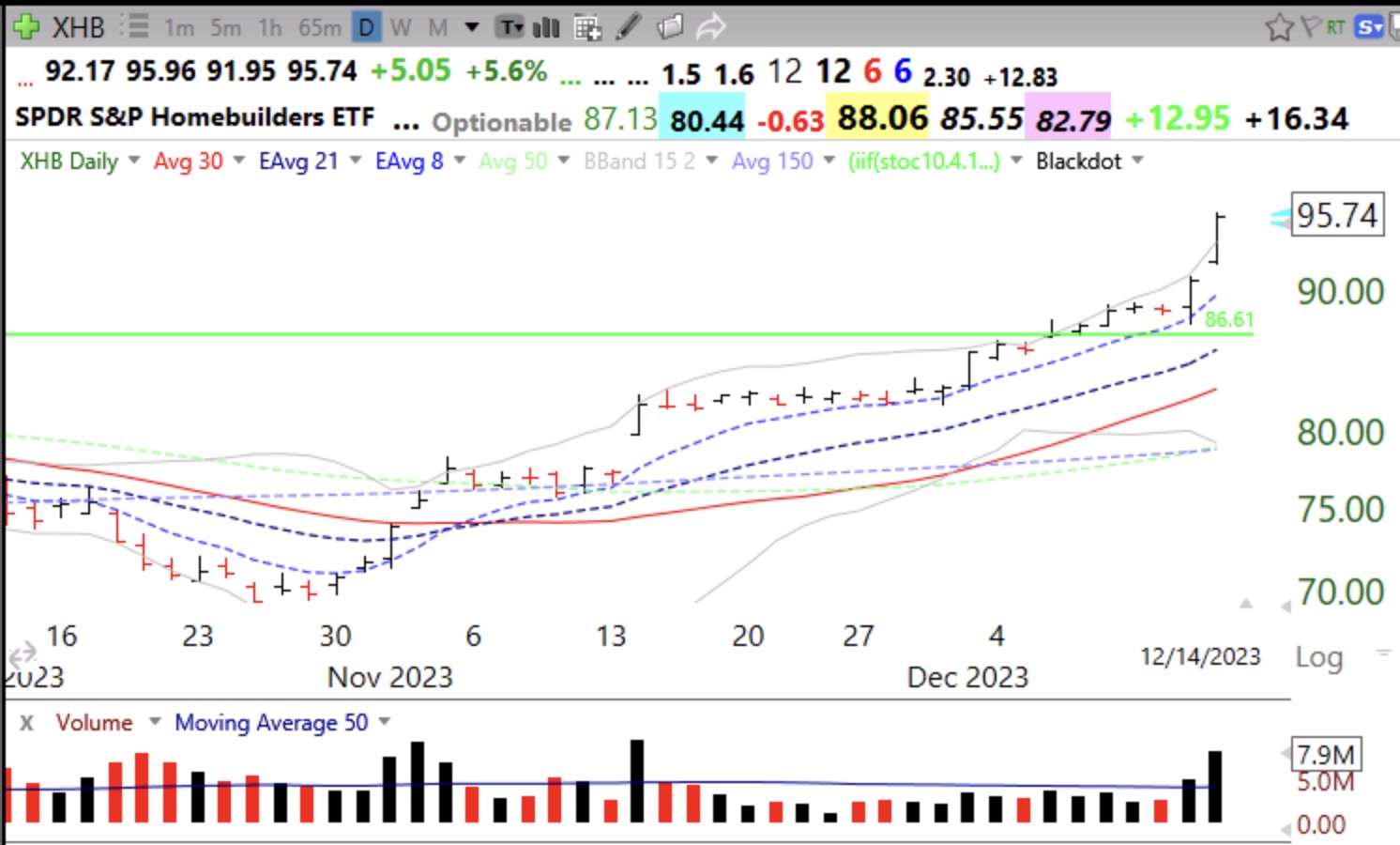Click the flag alert icon
Image resolution: width=1400 pixels, height=845 pixels.
point(1310,26)
